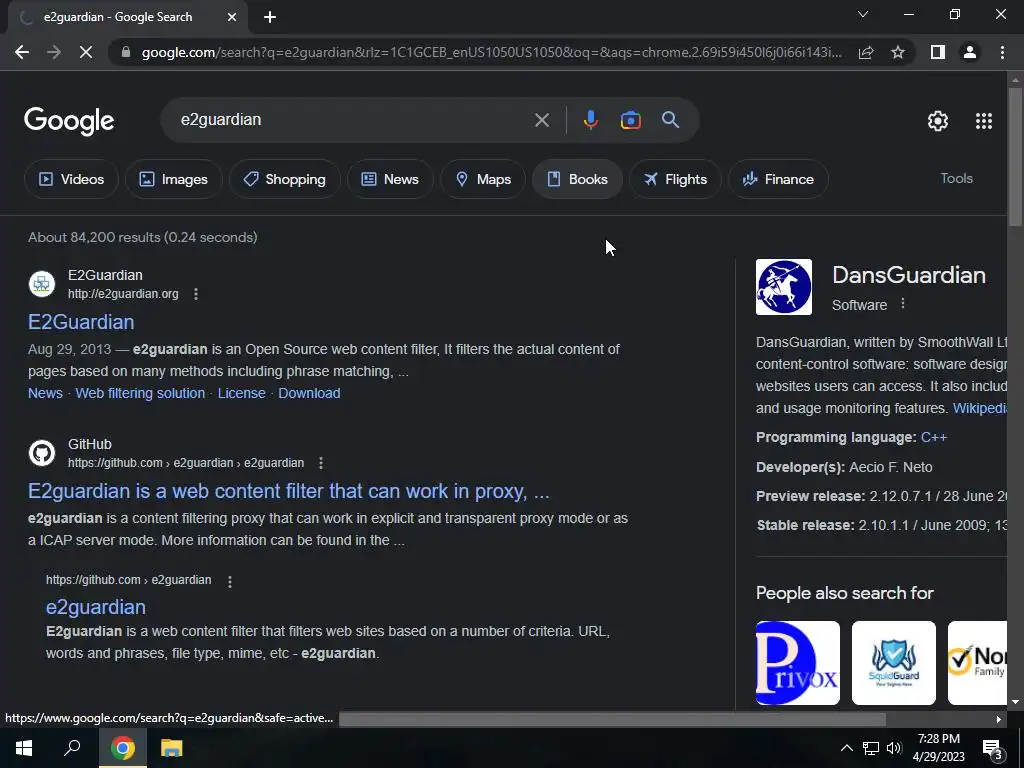Click the horizontal page scrollbar
Image resolution: width=1024 pixels, height=768 pixels.
click(x=612, y=719)
